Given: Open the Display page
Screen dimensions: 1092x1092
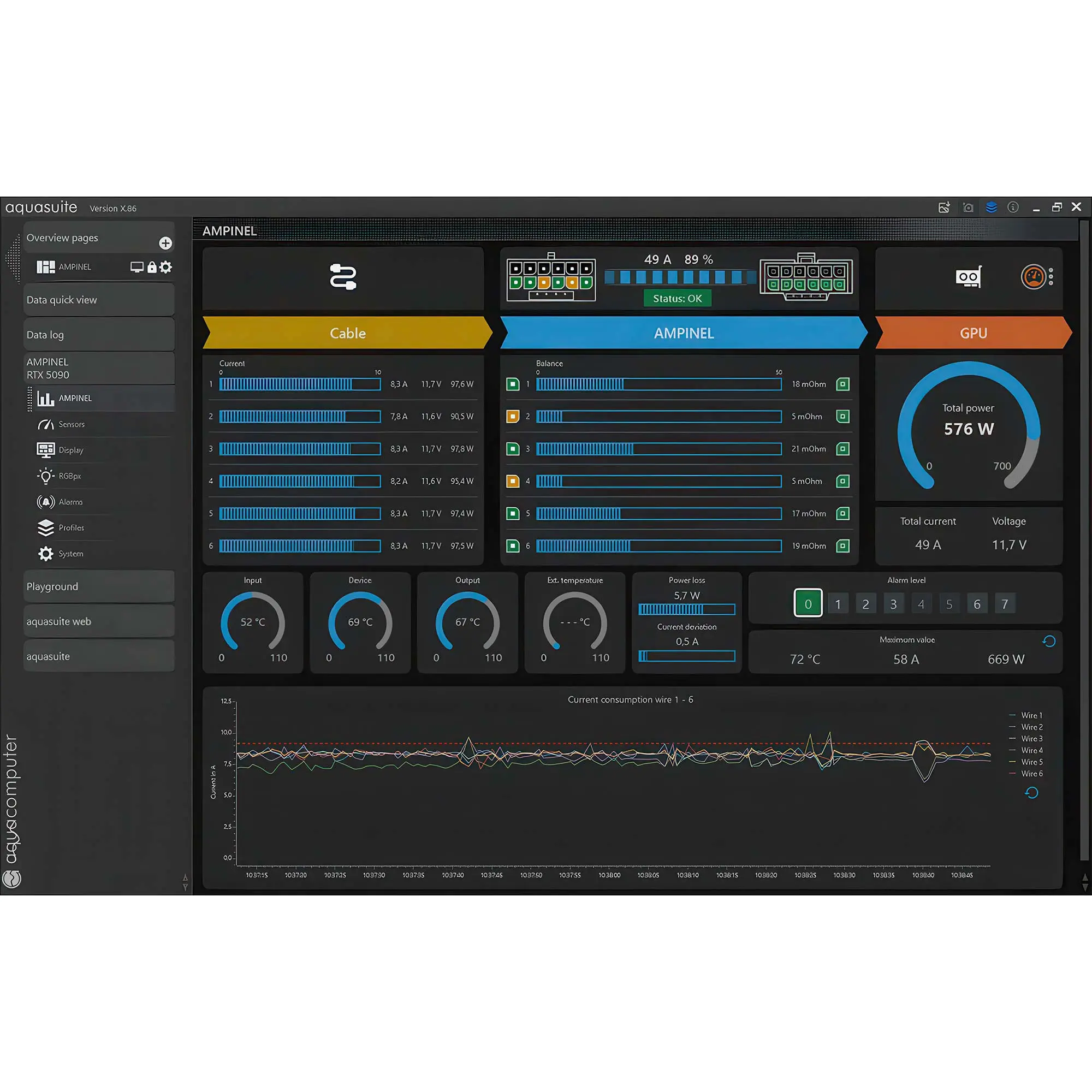Looking at the screenshot, I should coord(71,450).
